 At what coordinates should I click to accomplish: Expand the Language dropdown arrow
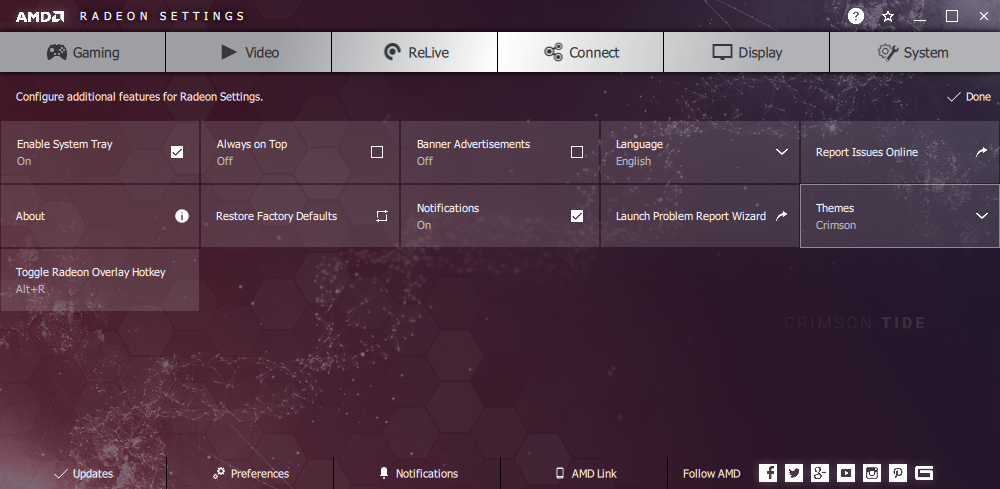click(781, 152)
